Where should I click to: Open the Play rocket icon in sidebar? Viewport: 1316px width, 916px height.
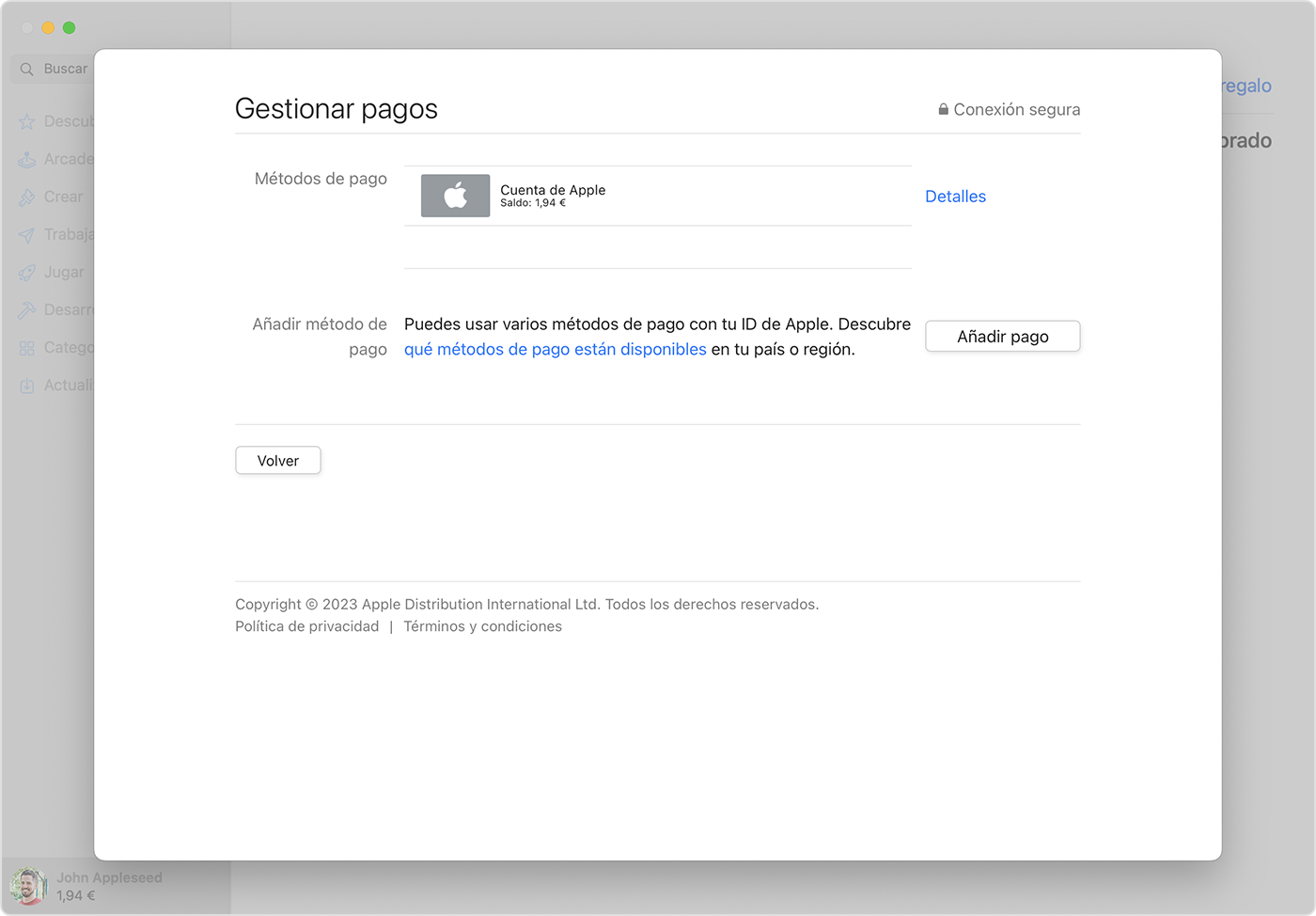coord(27,273)
